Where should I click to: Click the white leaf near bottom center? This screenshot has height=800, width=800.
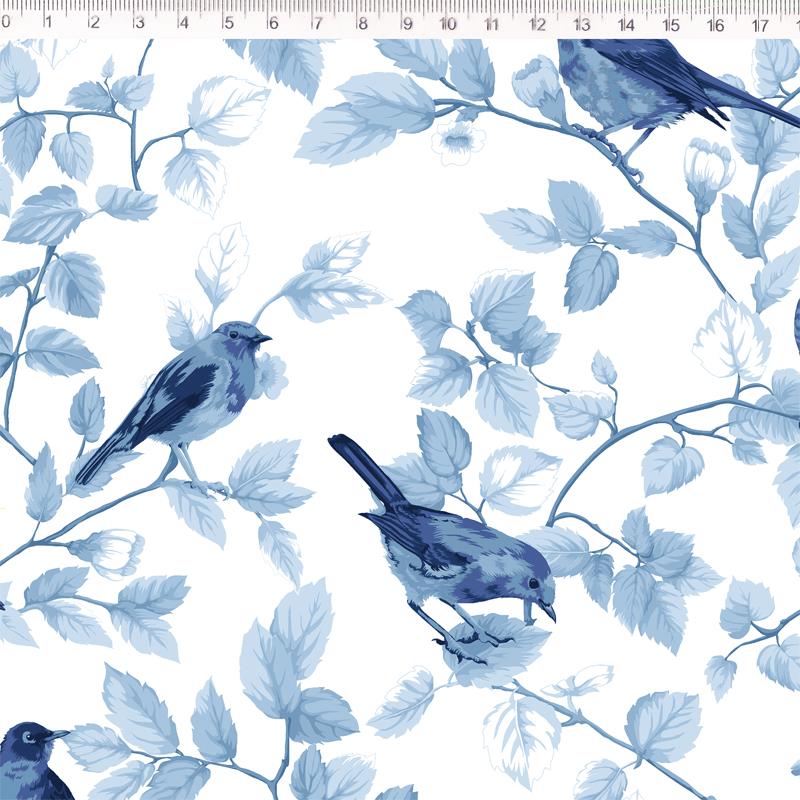(x=520, y=735)
